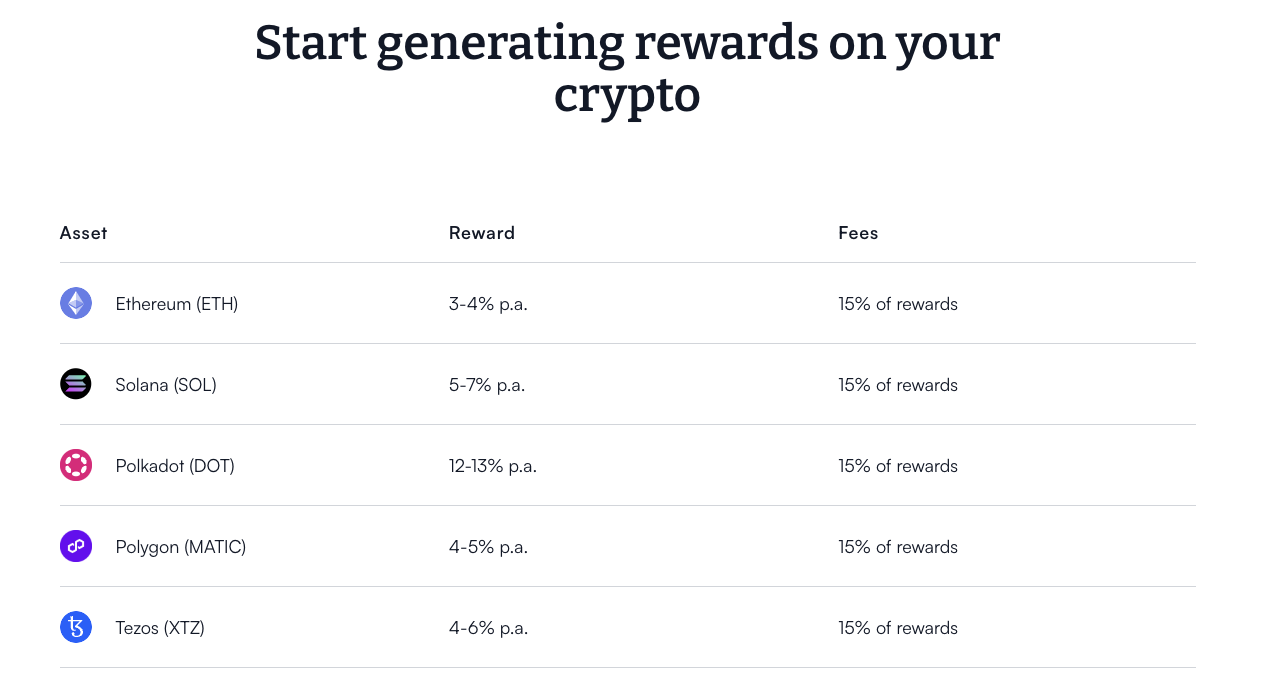Click the 3-4% p.a. reward for Ethereum
1264x687 pixels.
[x=488, y=304]
